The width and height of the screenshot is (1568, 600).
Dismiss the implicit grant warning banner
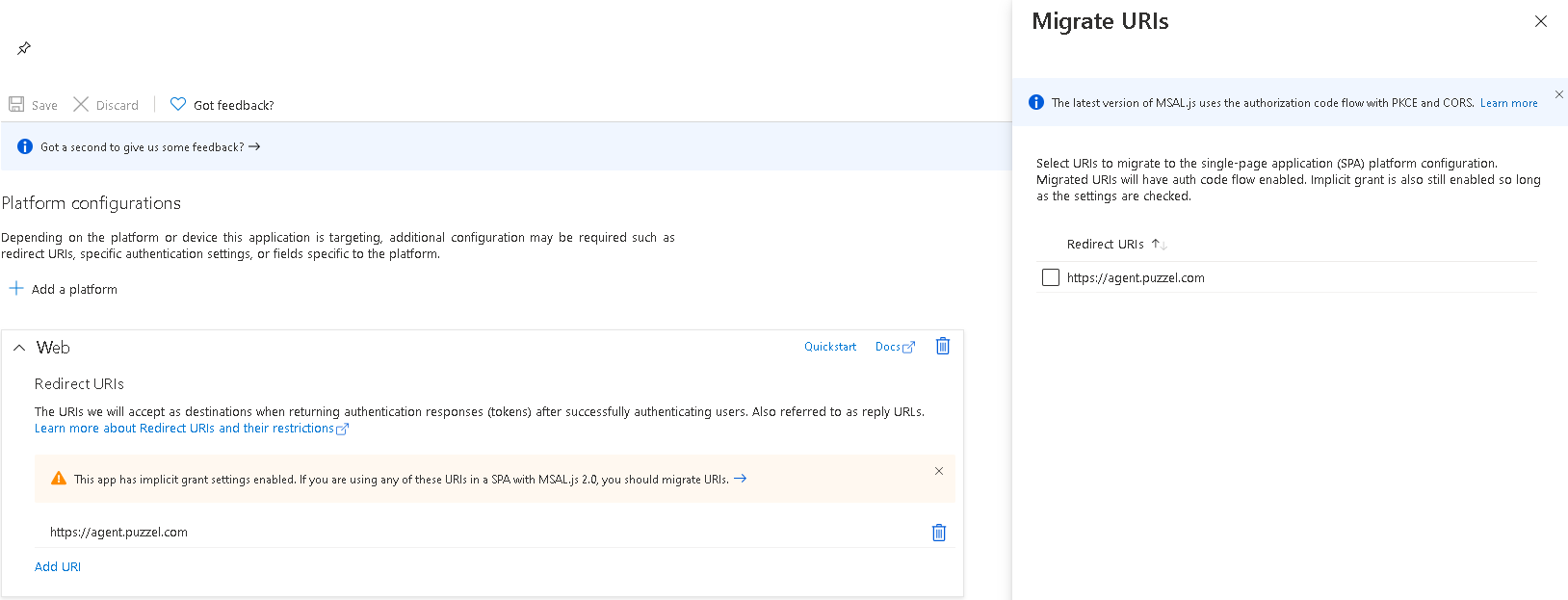point(938,471)
